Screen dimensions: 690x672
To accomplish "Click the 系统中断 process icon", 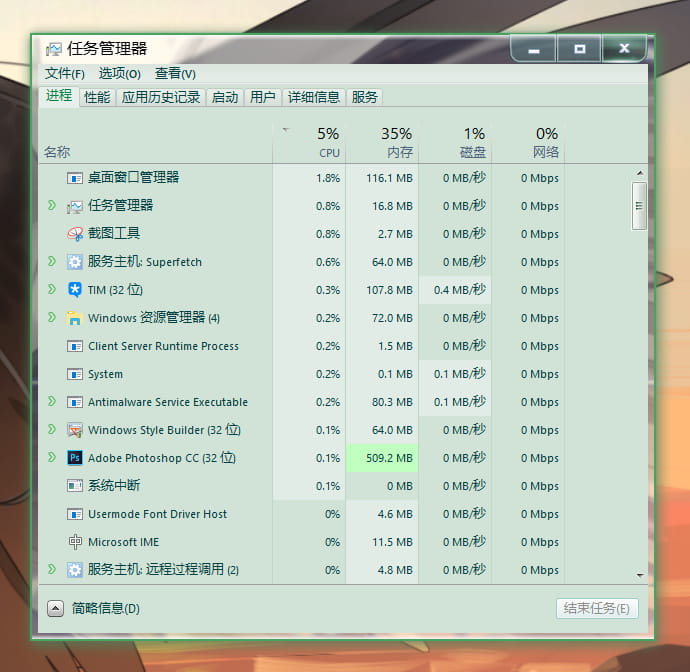I will [75, 486].
